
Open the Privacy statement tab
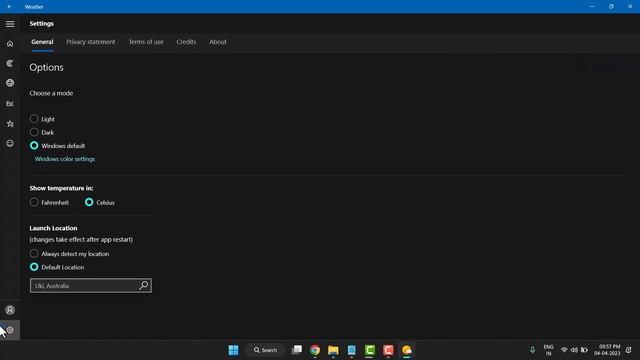[91, 42]
